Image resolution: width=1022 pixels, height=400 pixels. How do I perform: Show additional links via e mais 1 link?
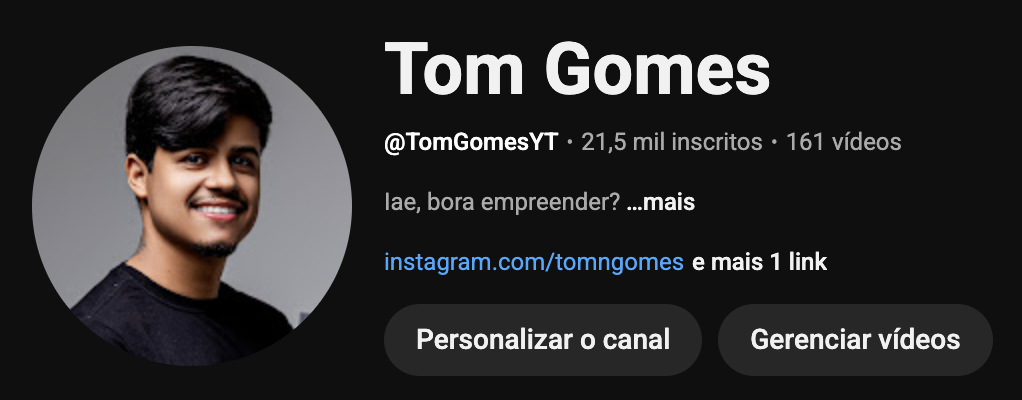(x=759, y=262)
